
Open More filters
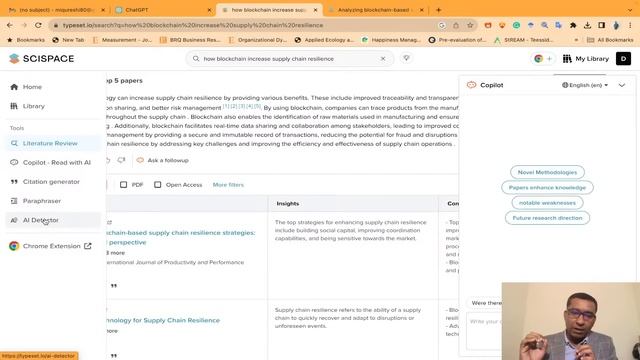[x=228, y=185]
